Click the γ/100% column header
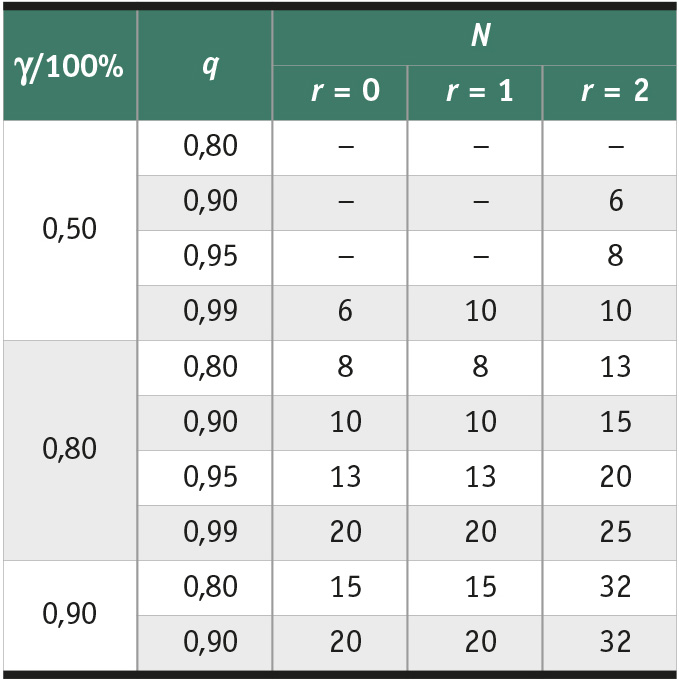 pyautogui.click(x=70, y=65)
